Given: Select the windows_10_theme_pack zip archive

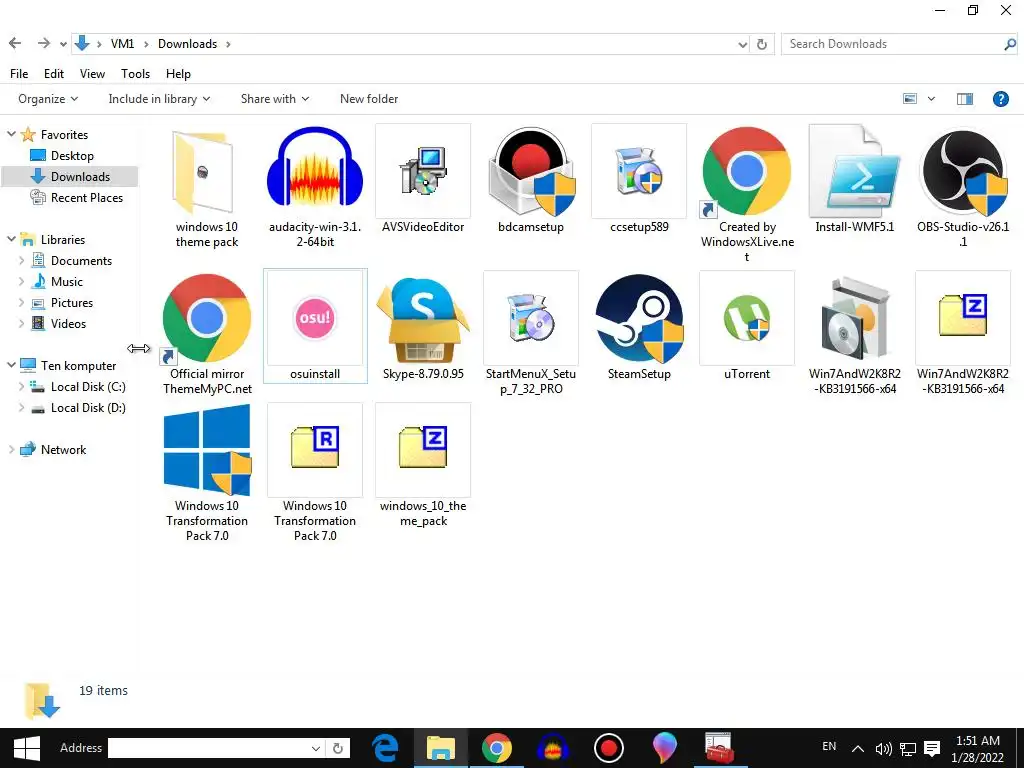Looking at the screenshot, I should [x=423, y=466].
